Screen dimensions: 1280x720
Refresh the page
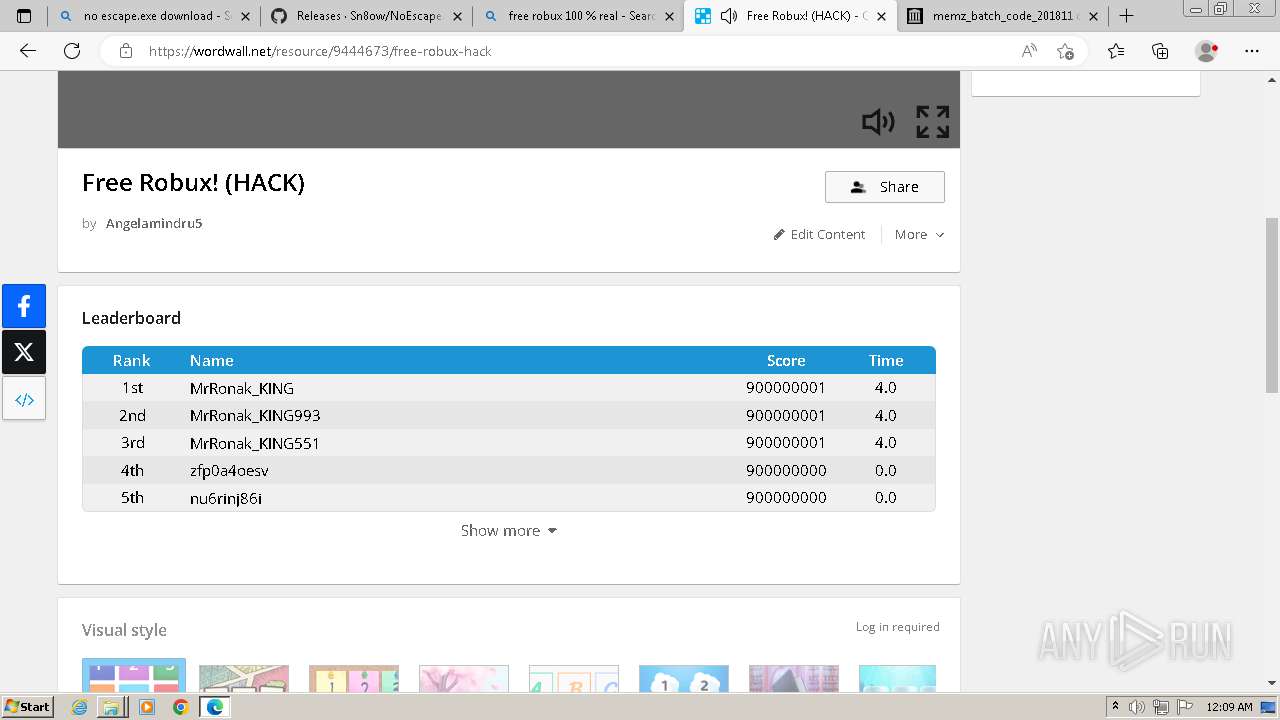click(72, 51)
